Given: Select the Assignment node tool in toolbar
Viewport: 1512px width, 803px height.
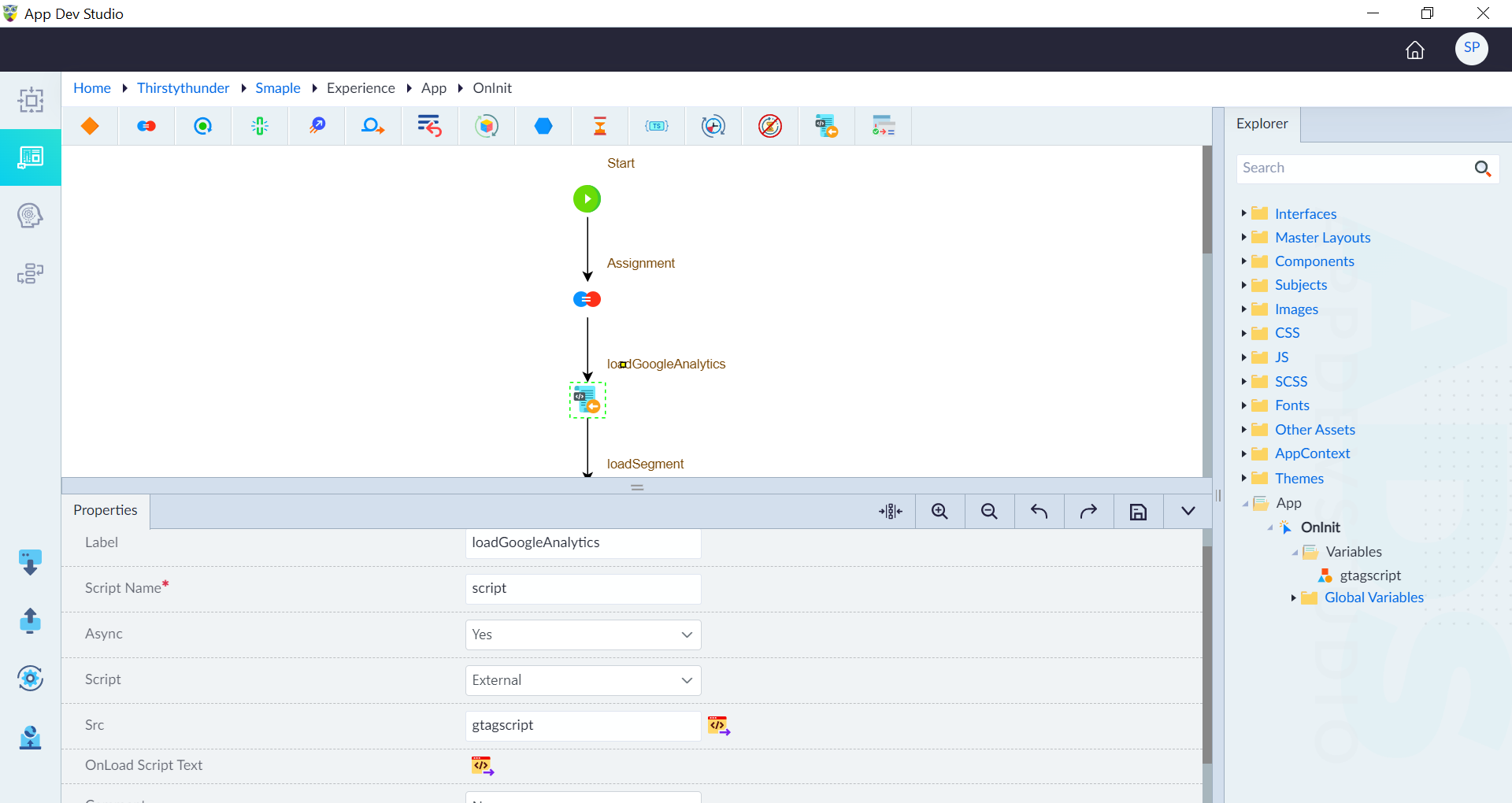Looking at the screenshot, I should point(146,126).
